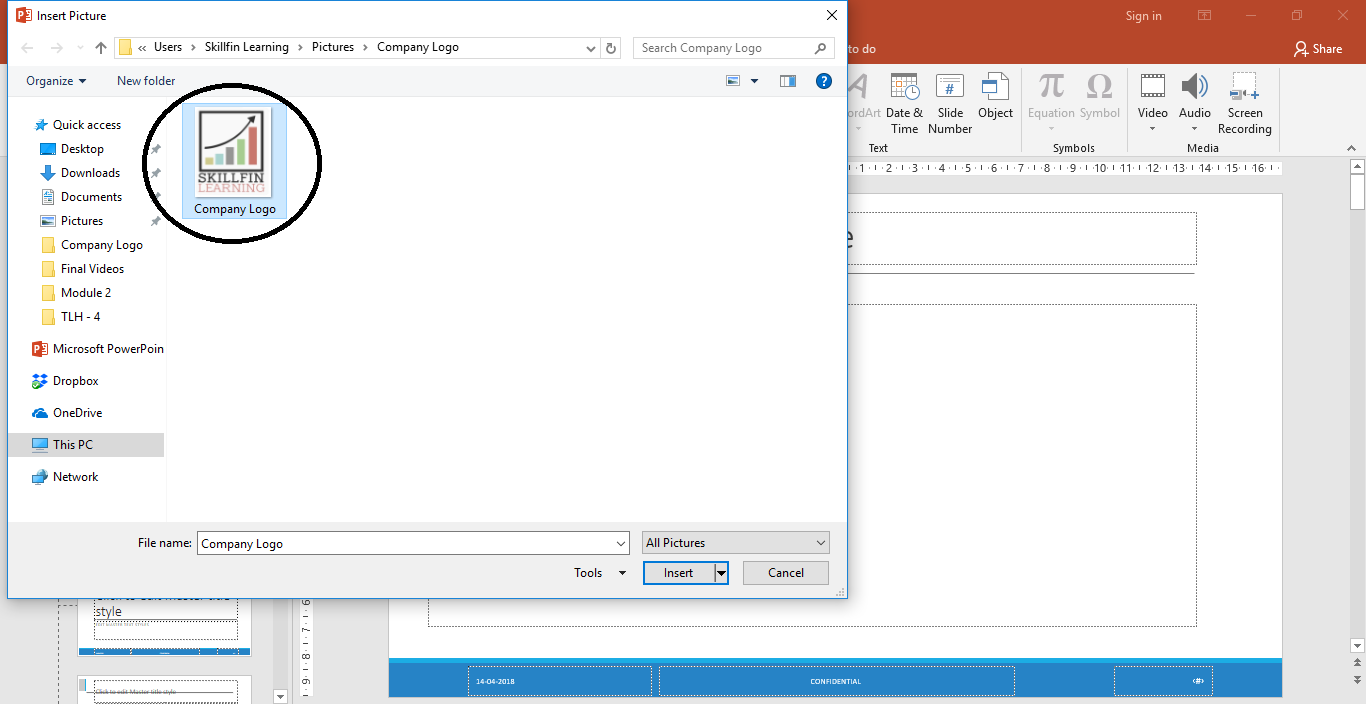Screen dimensions: 1366x704
Task: Click the 14-04-2018 date placeholder
Action: click(x=560, y=681)
